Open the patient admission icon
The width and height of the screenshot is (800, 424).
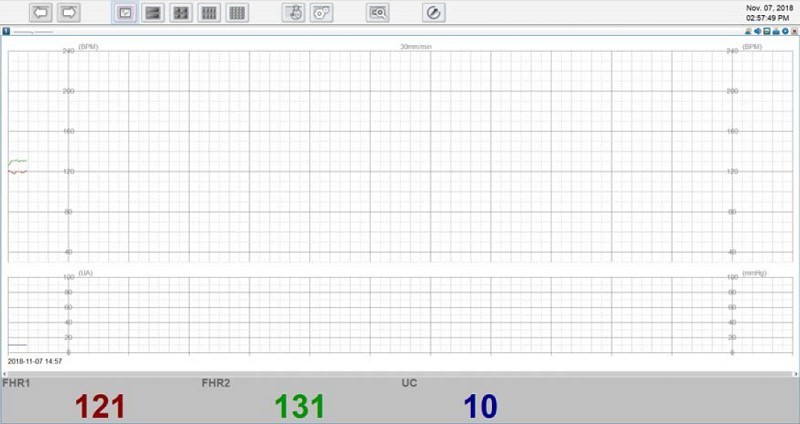tap(294, 13)
